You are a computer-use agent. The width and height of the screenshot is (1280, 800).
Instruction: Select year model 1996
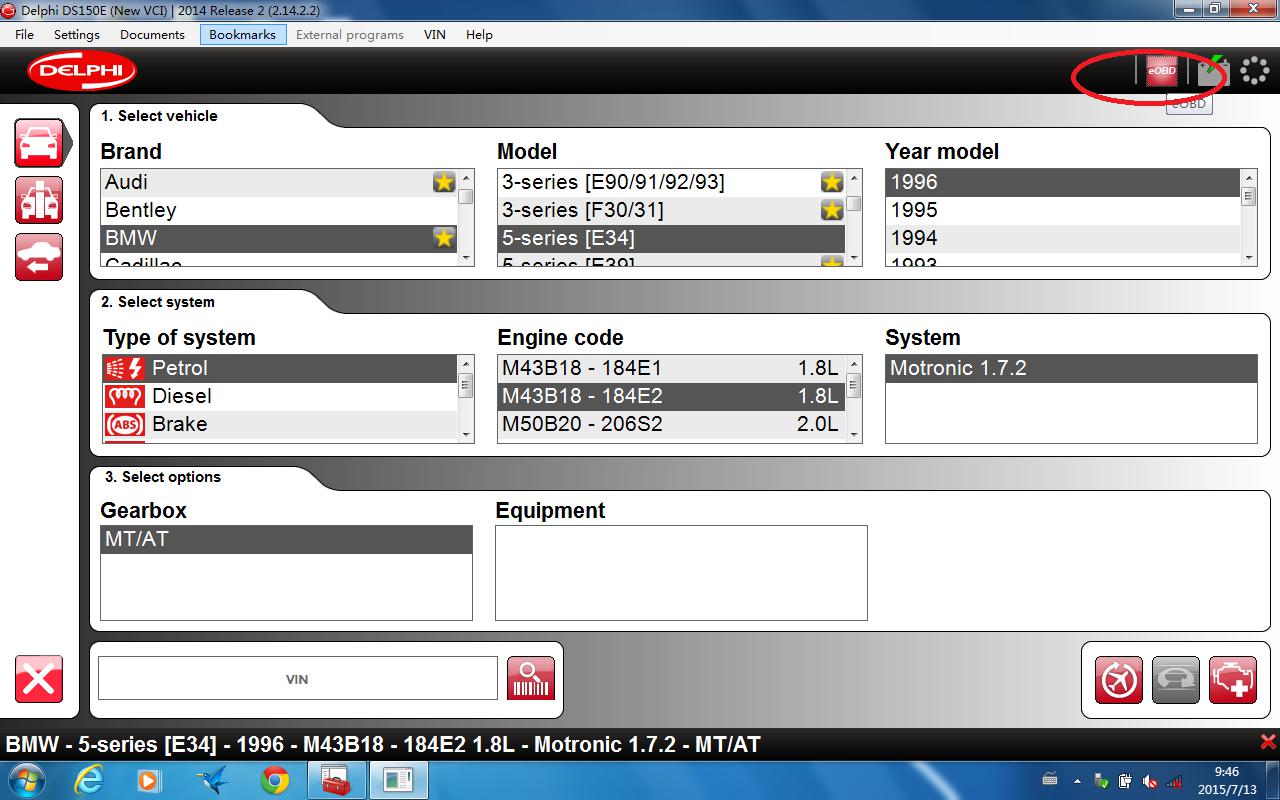coord(1063,182)
